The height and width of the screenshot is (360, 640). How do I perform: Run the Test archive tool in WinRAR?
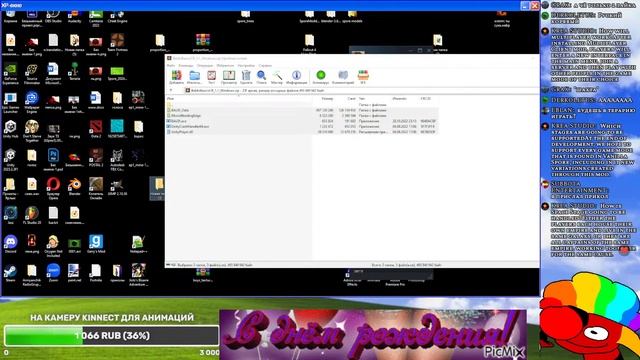point(211,77)
